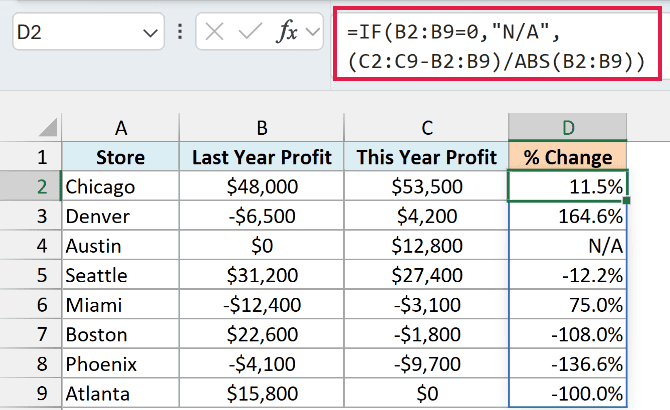The height and width of the screenshot is (410, 670).
Task: Click the formula bar text field
Action: pos(497,44)
